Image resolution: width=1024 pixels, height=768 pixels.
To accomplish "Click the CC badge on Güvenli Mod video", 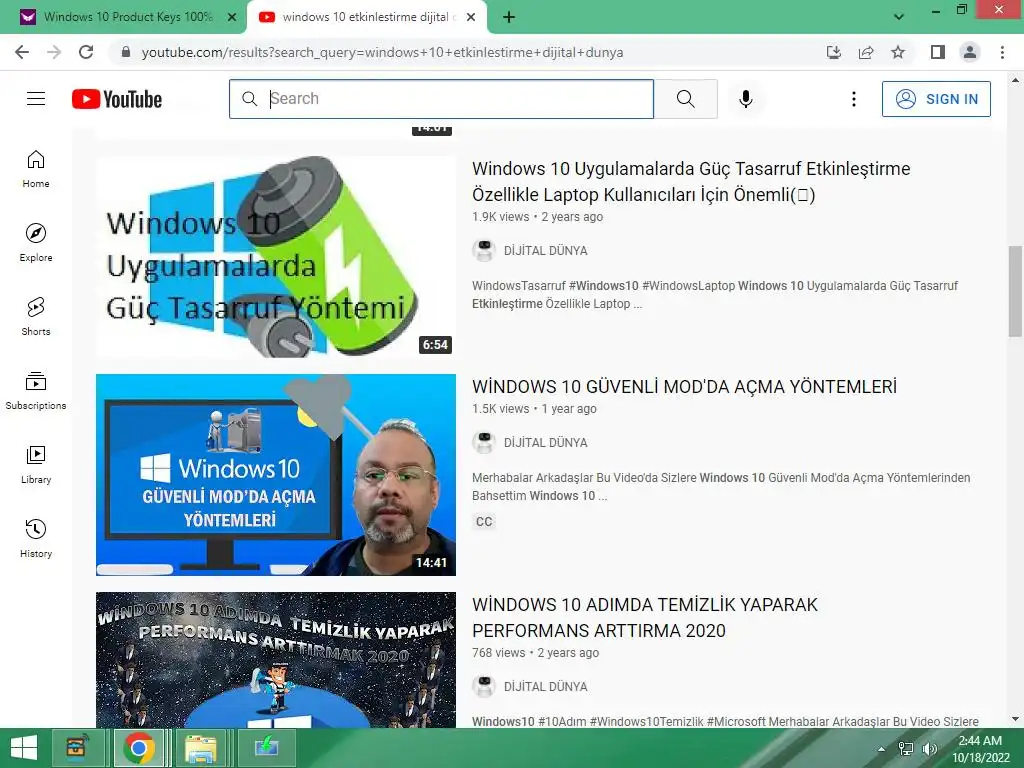I will click(484, 522).
